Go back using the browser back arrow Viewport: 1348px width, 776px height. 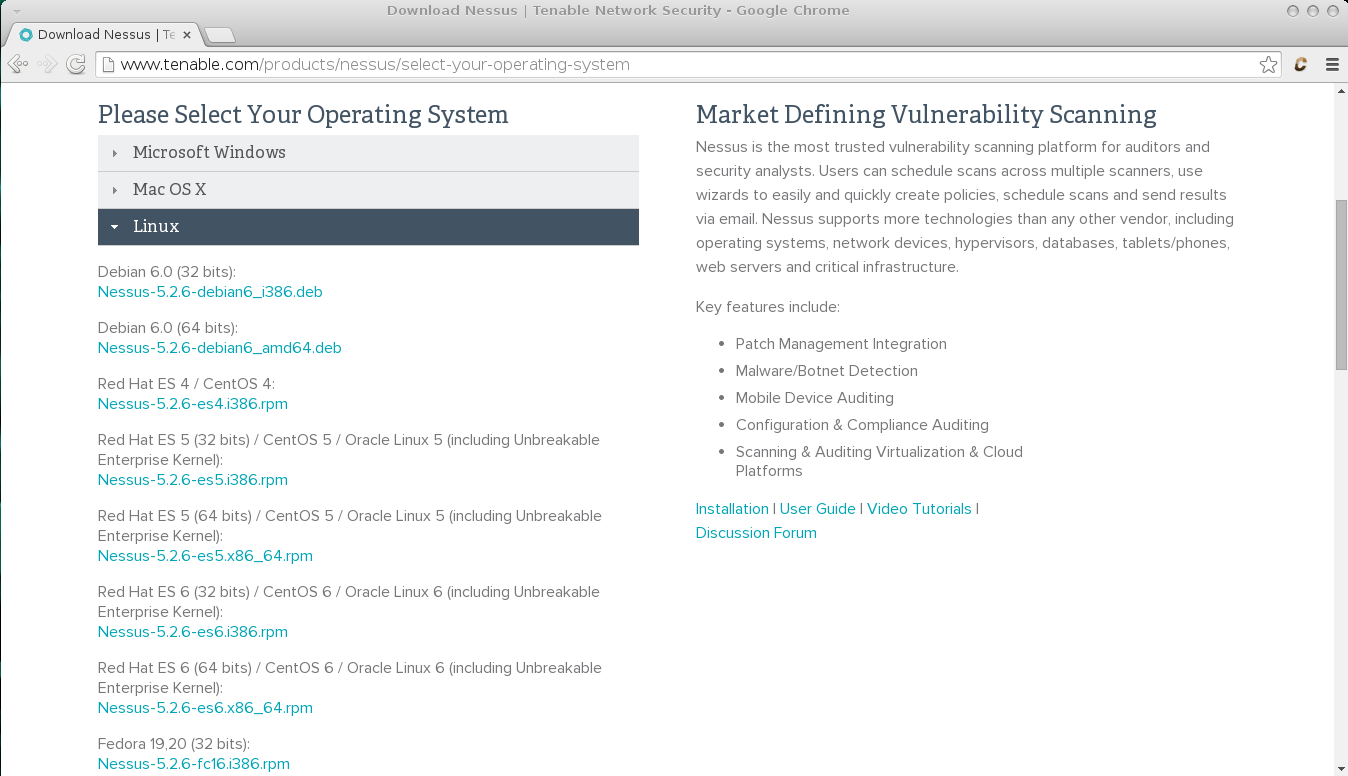point(17,64)
